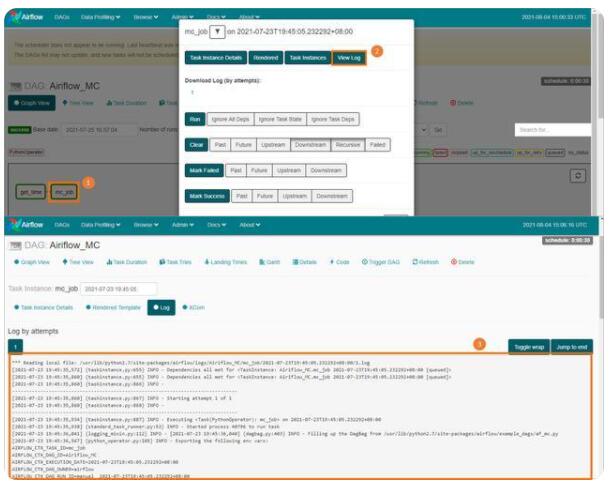This screenshot has width=610, height=484.
Task: Toggle Past in the Clear row
Action: point(220,145)
